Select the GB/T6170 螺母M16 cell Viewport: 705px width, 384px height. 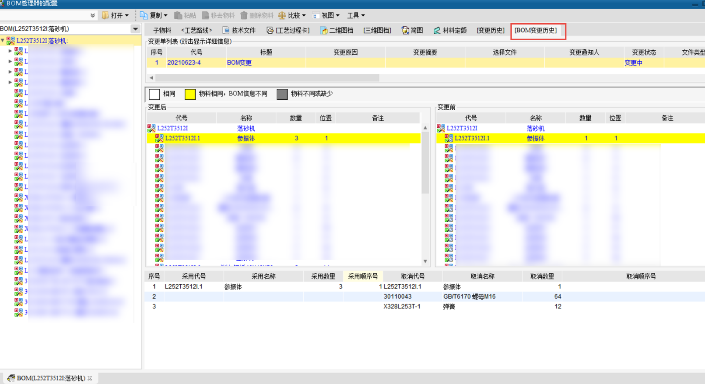pyautogui.click(x=469, y=297)
